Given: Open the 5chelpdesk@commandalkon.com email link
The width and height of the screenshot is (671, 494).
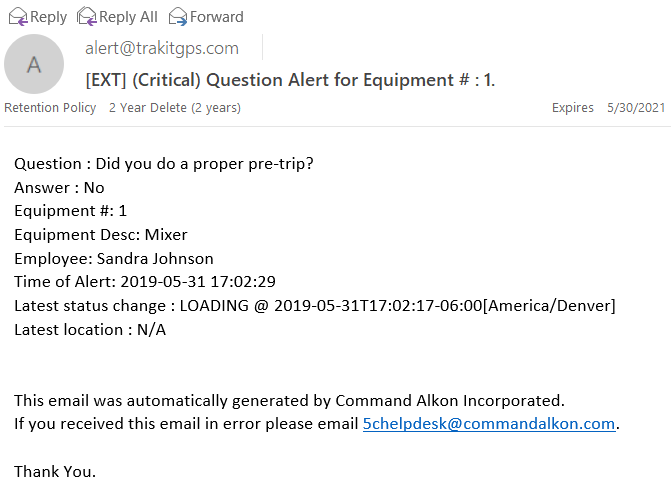Looking at the screenshot, I should (x=489, y=424).
